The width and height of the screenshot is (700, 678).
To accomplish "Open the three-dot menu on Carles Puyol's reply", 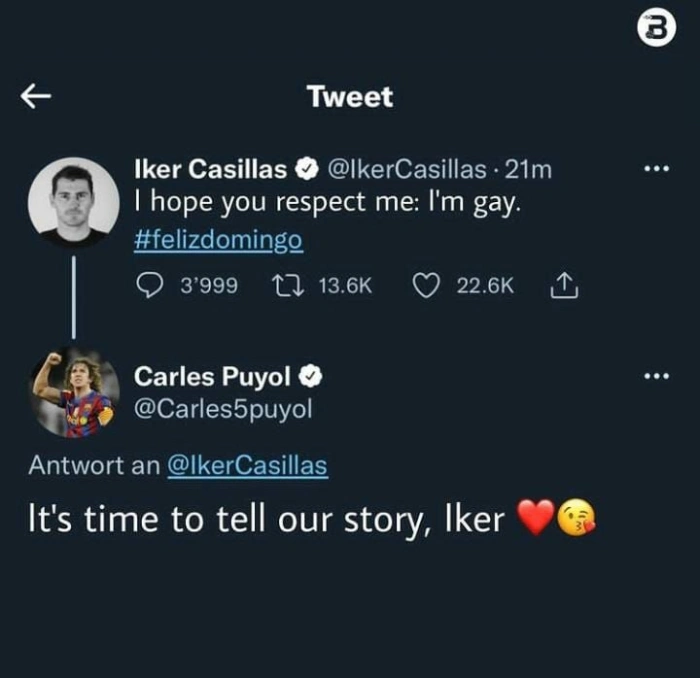I will click(655, 377).
